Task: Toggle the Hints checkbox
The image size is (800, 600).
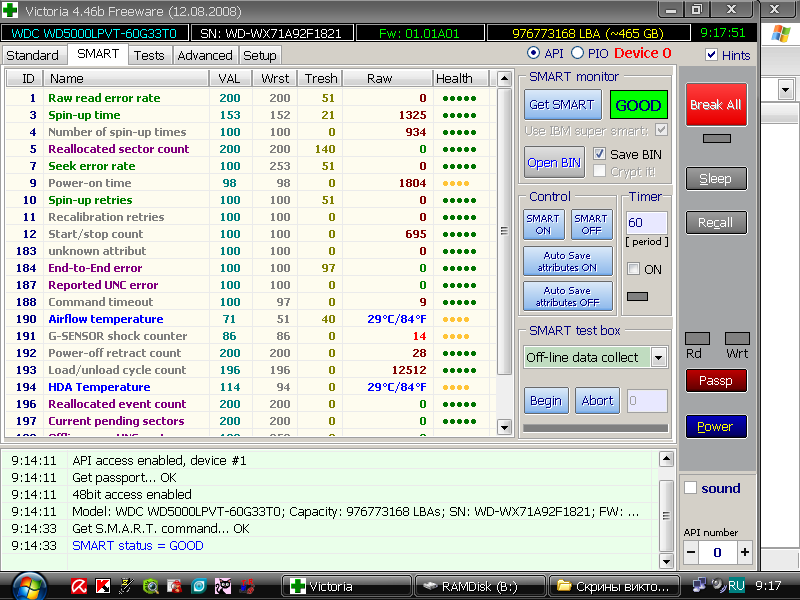Action: [x=711, y=55]
